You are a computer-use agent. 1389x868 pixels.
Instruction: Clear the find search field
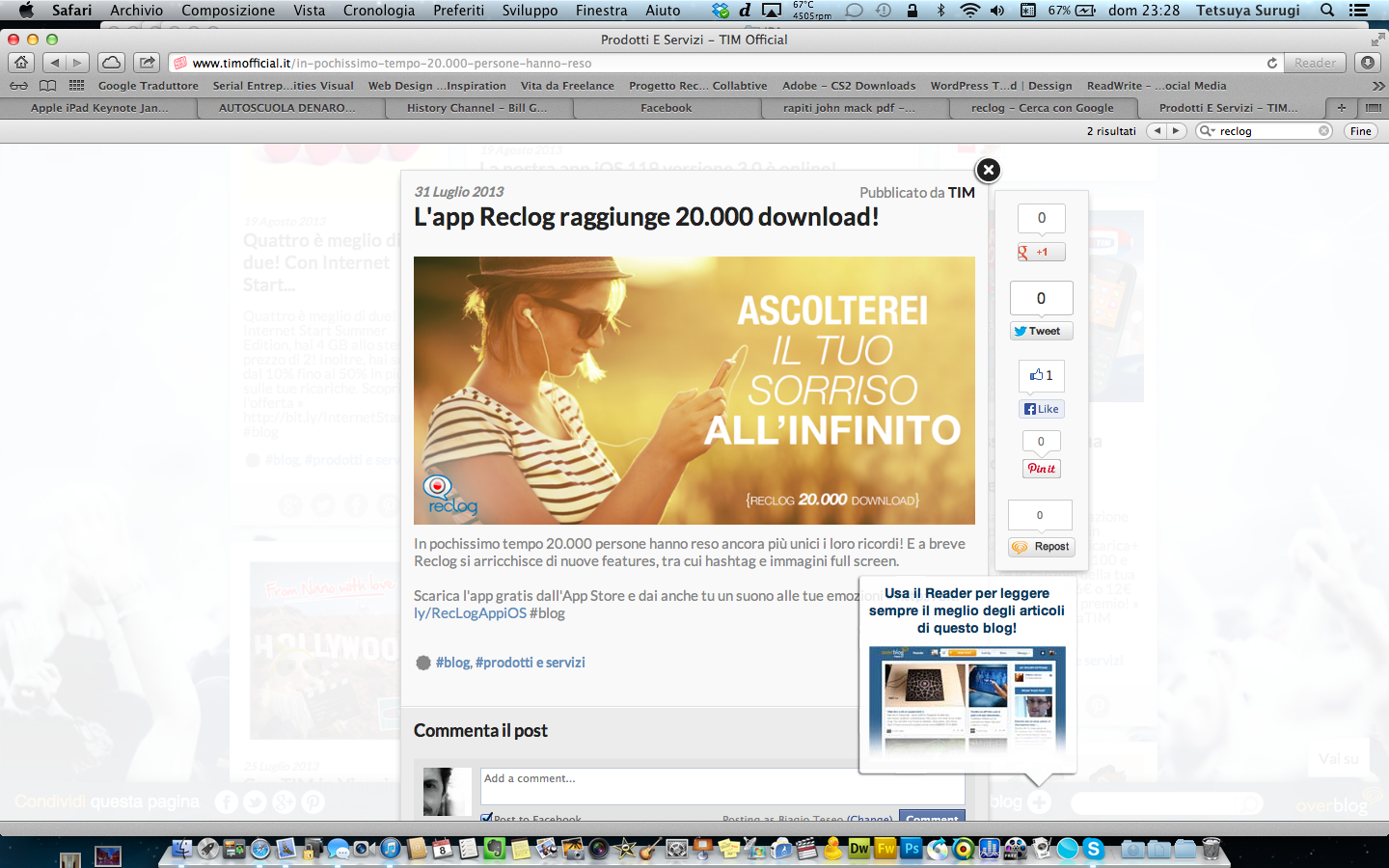[x=1323, y=131]
